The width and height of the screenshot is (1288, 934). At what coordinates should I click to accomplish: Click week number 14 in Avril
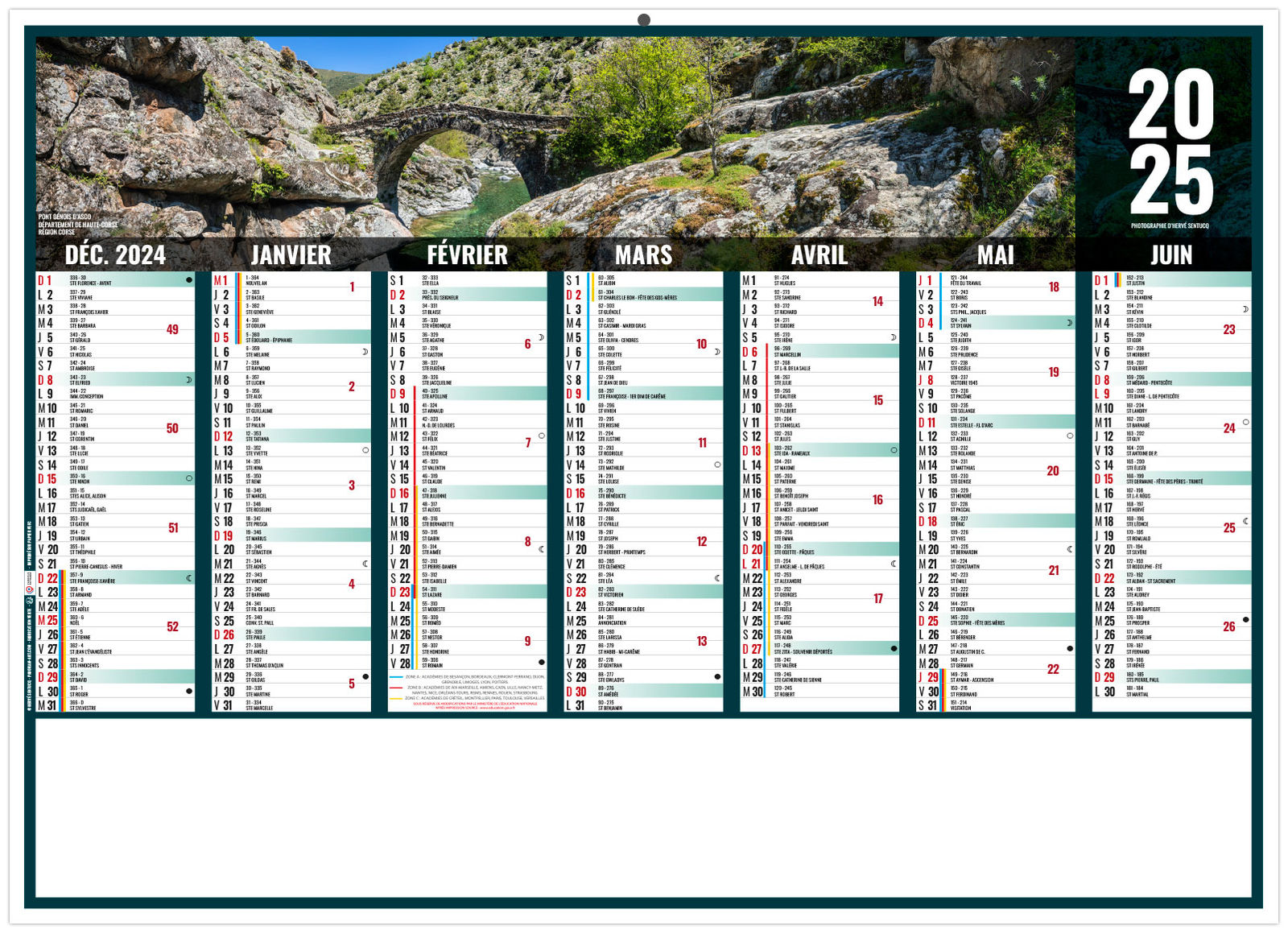pyautogui.click(x=877, y=301)
